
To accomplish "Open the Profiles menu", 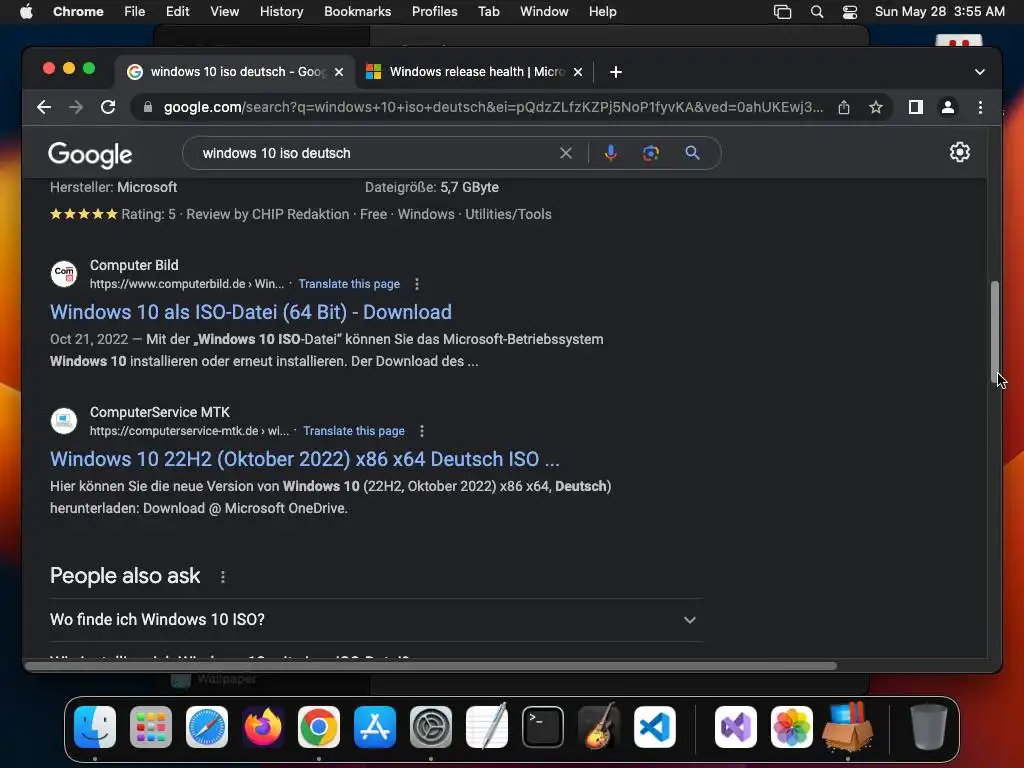I will pyautogui.click(x=434, y=11).
